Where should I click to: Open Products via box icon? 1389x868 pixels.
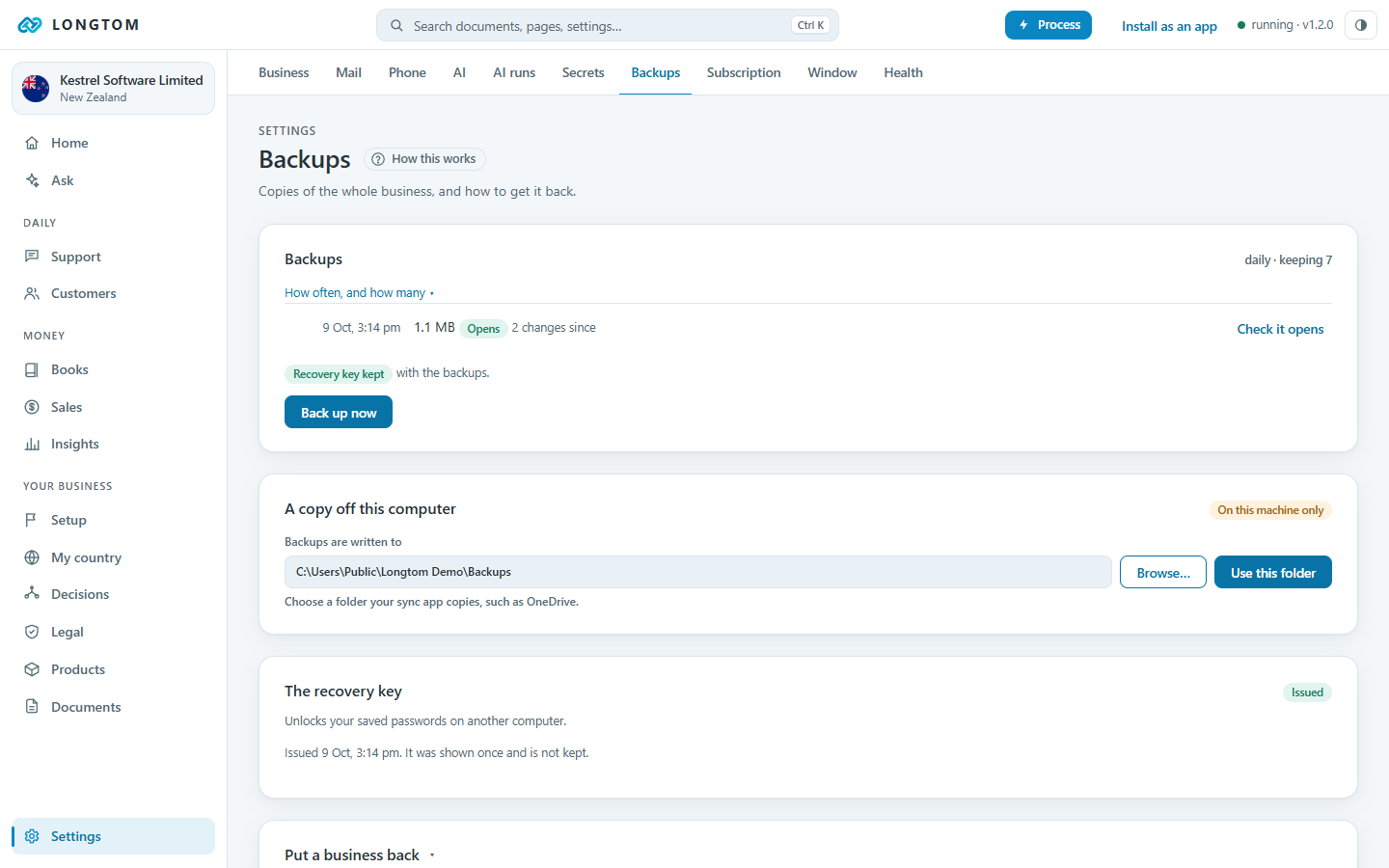pyautogui.click(x=32, y=669)
